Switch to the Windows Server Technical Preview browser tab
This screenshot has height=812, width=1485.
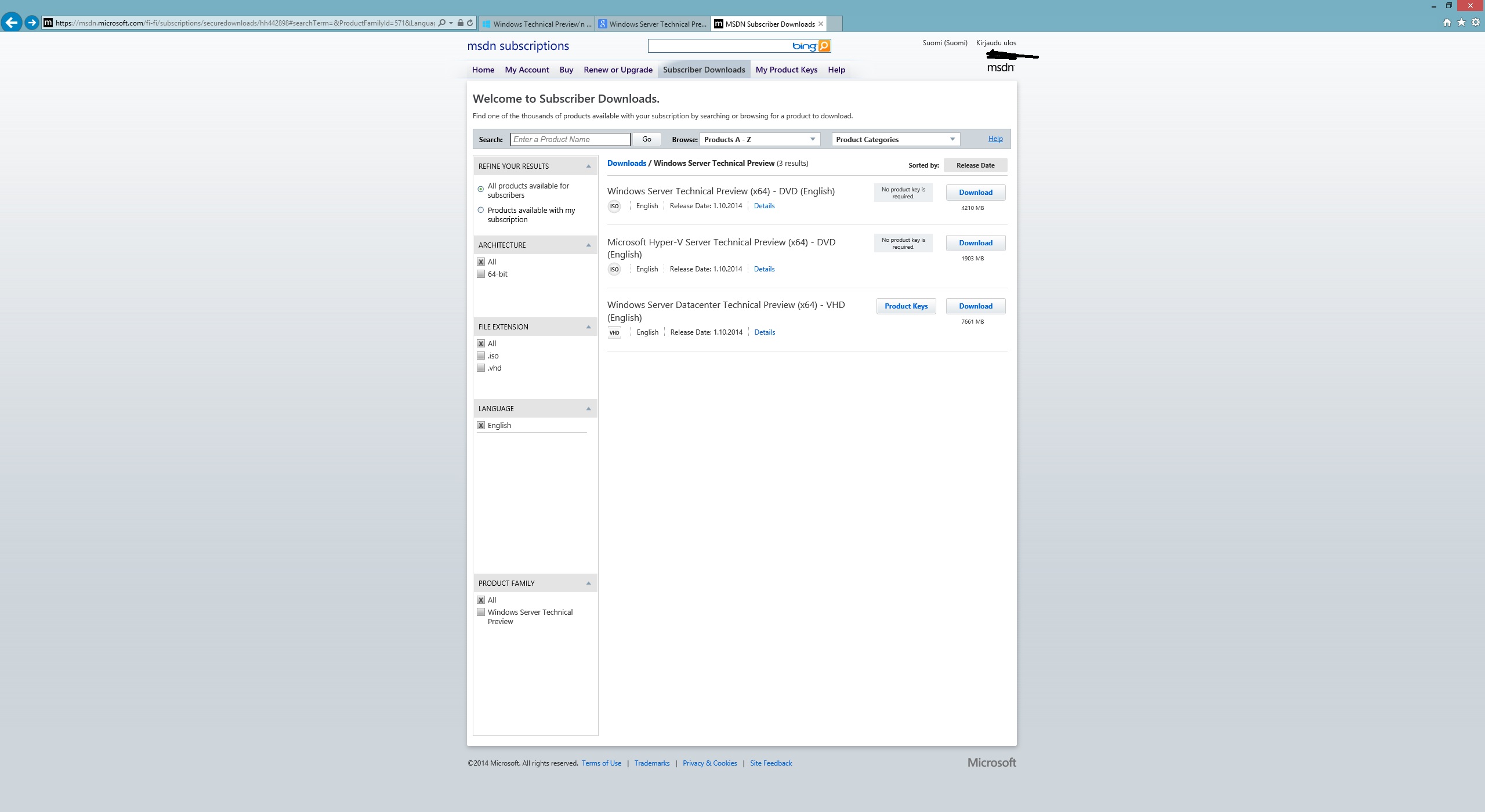coord(653,24)
